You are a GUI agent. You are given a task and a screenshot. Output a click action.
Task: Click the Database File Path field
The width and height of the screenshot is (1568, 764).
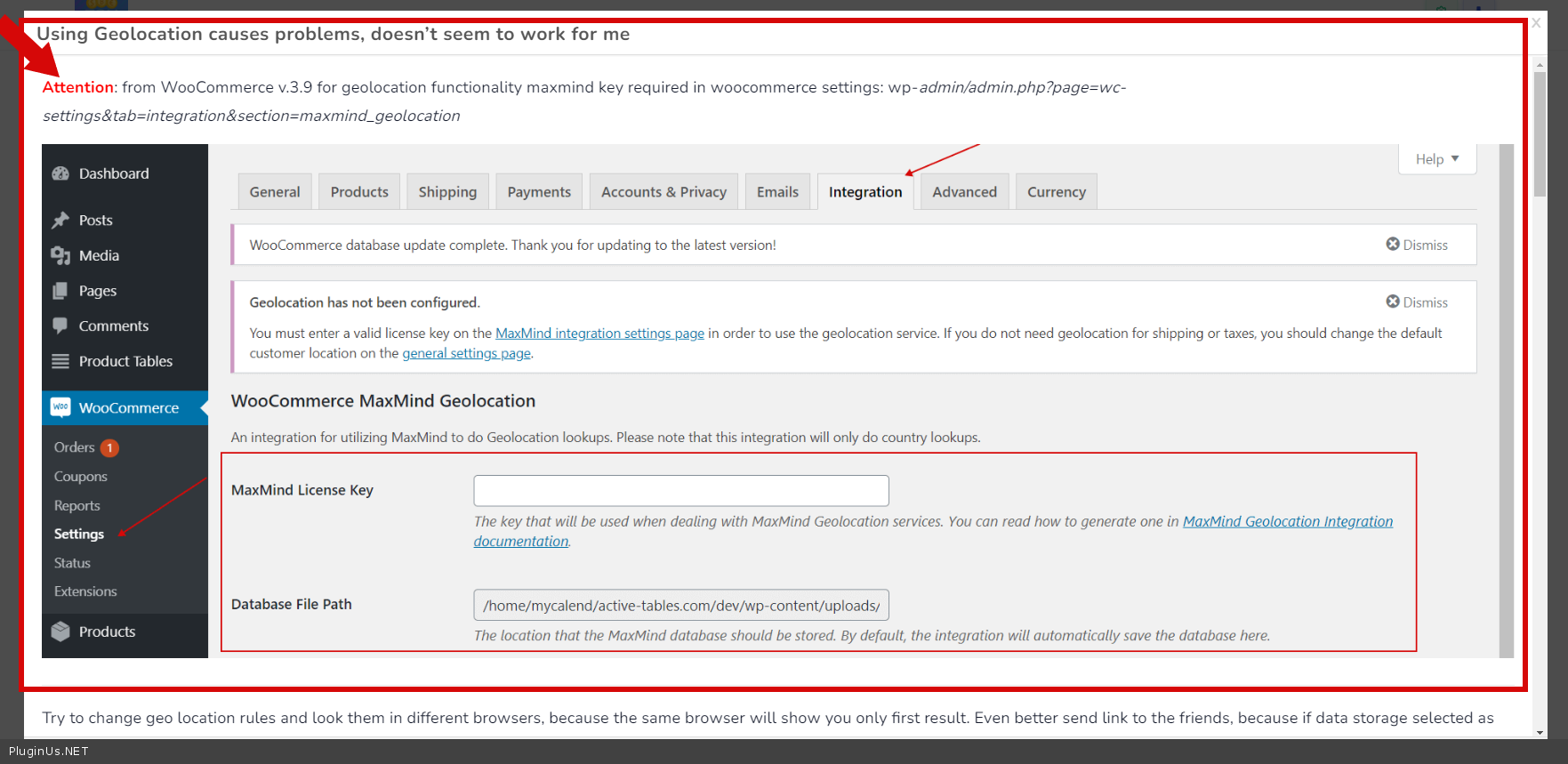click(x=680, y=606)
